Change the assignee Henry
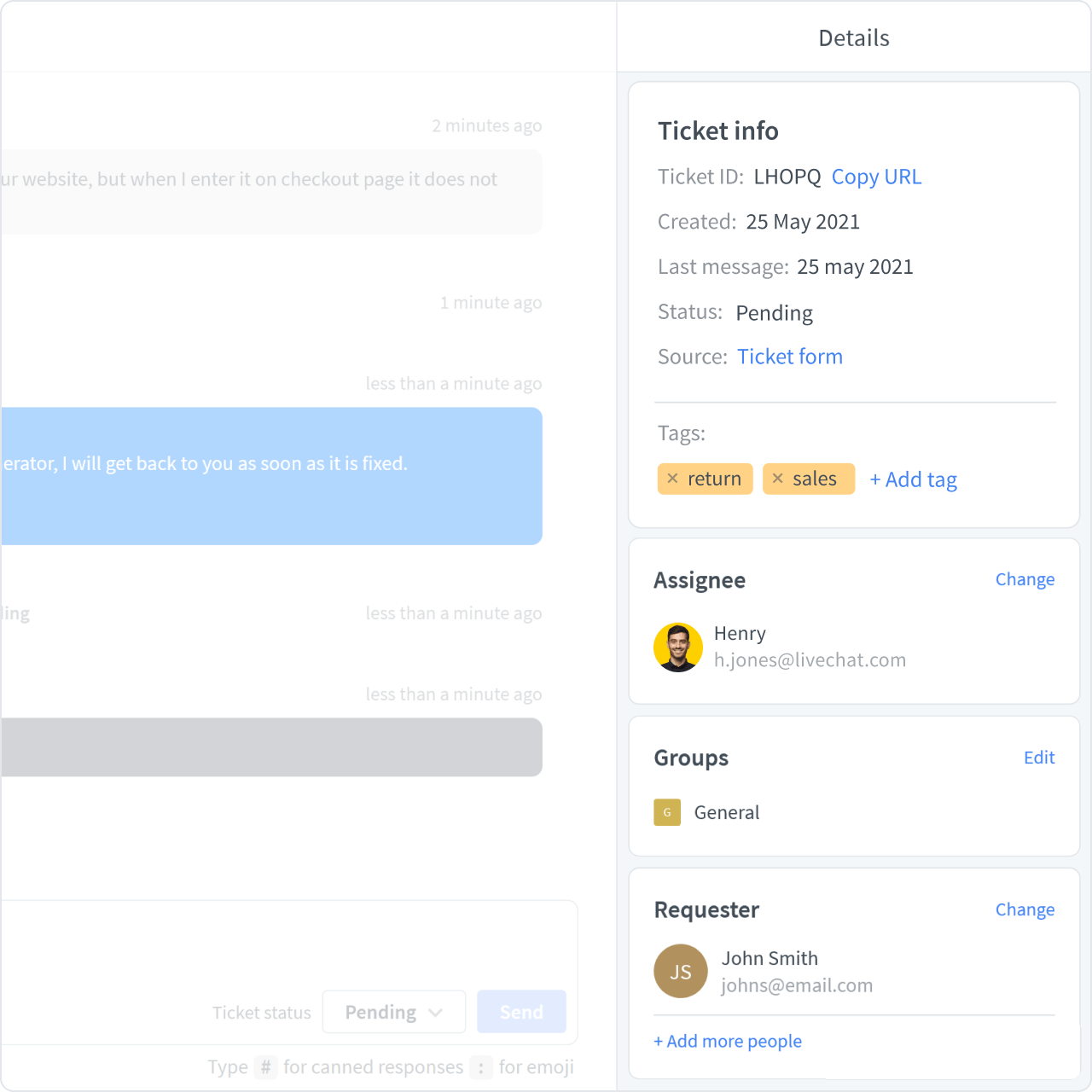 coord(1025,579)
